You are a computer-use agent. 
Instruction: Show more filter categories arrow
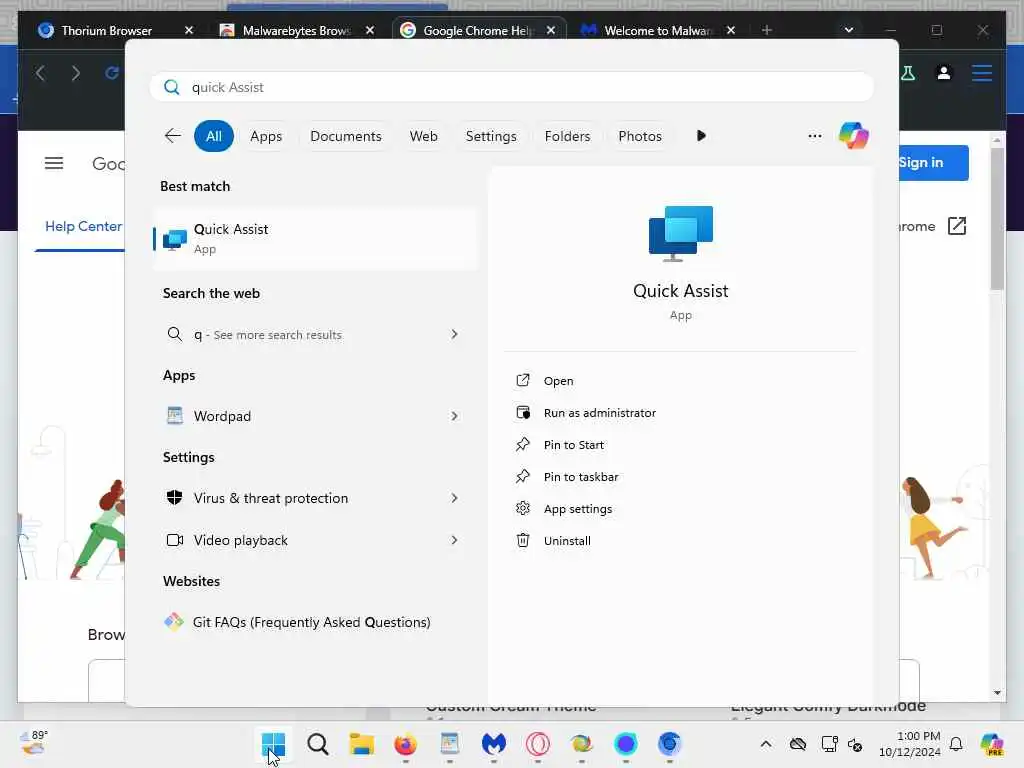(x=701, y=136)
